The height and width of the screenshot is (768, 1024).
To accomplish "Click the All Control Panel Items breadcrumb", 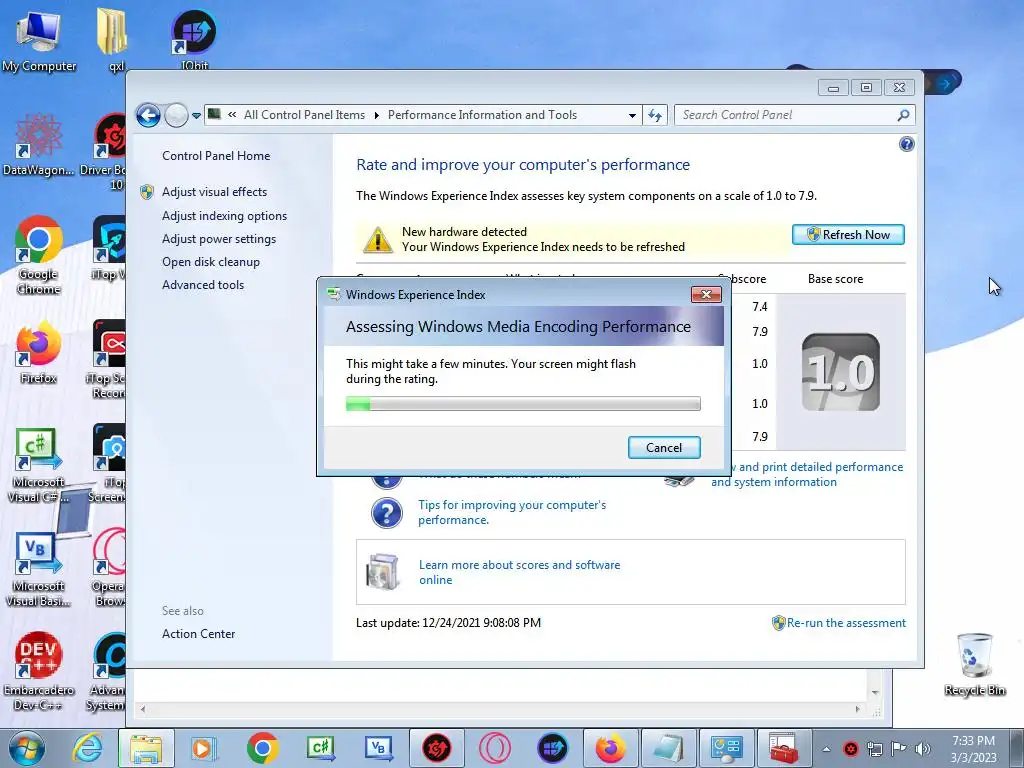I will pos(304,115).
